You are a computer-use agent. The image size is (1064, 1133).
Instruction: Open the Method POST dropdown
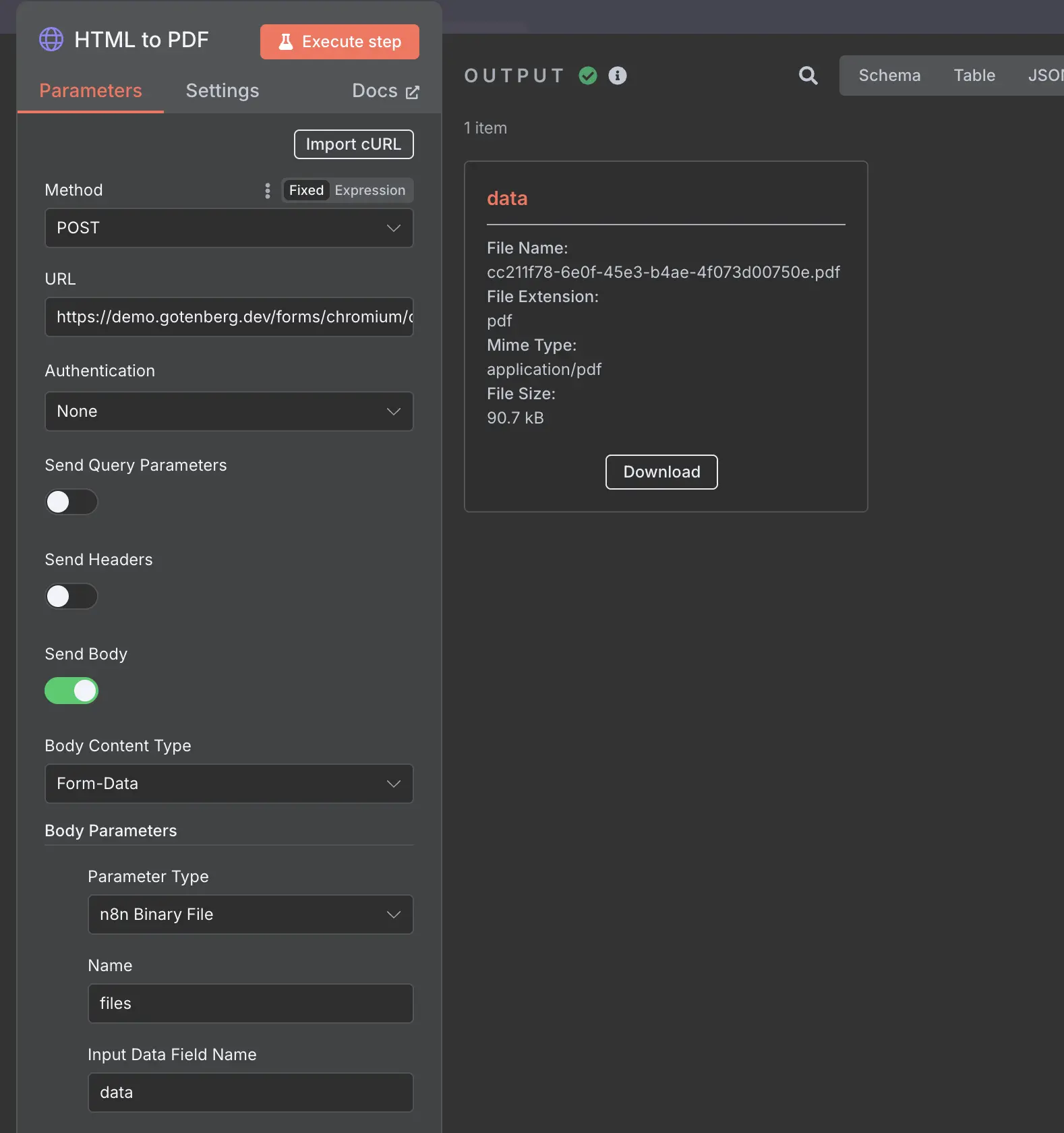tap(229, 228)
